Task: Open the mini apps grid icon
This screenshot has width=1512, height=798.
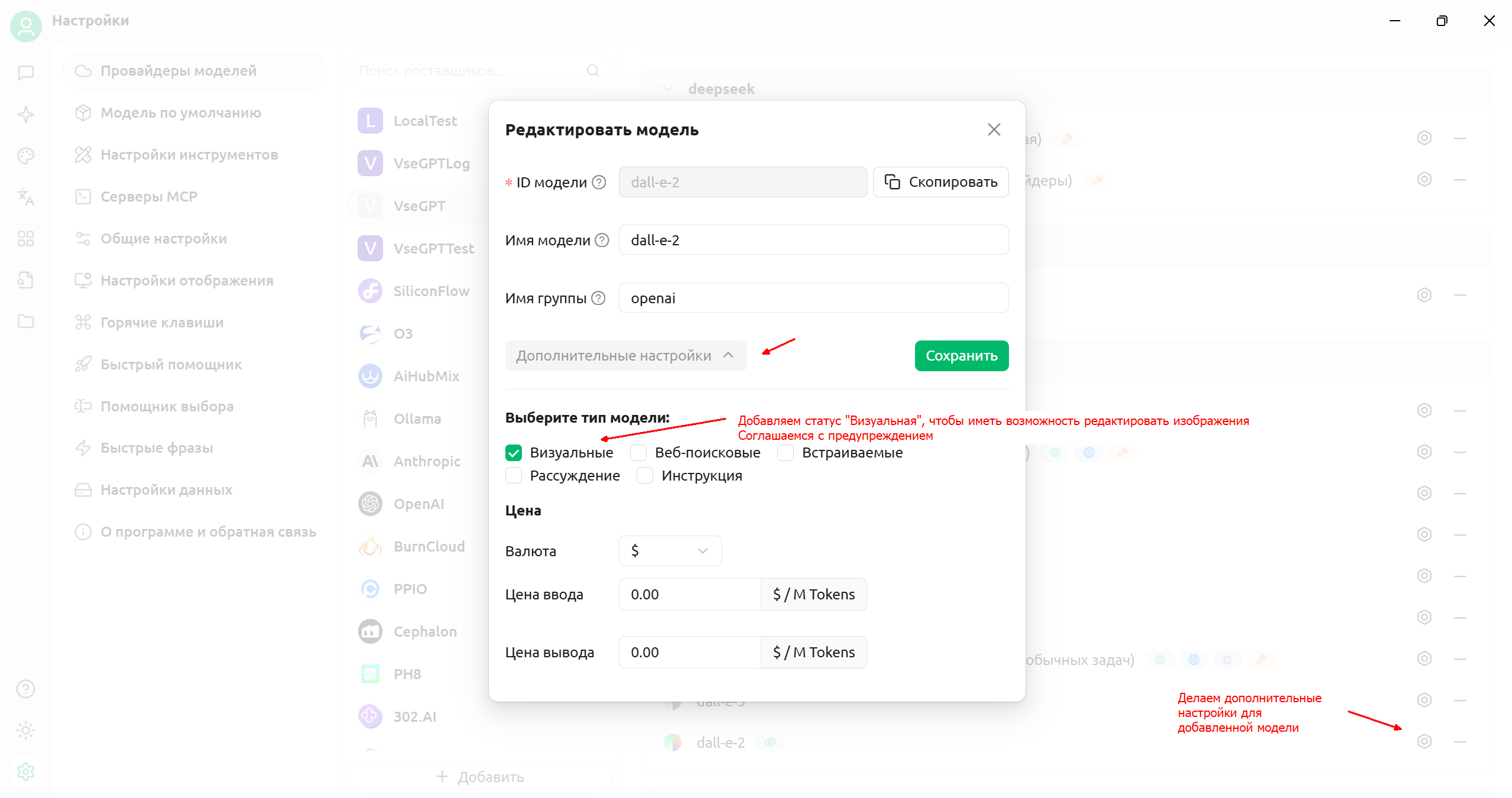Action: [26, 239]
